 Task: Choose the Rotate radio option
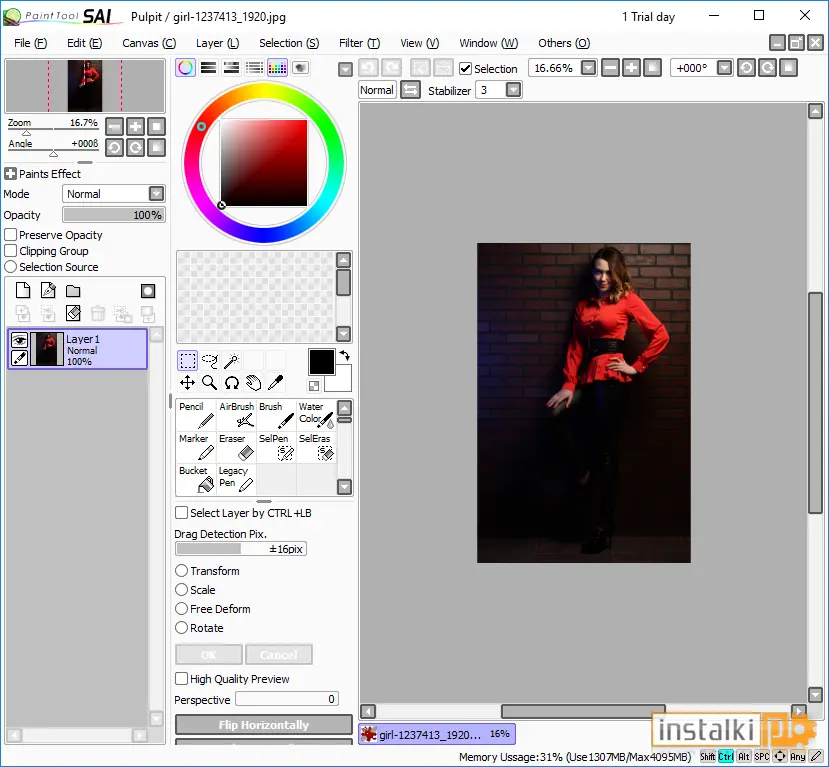click(181, 628)
